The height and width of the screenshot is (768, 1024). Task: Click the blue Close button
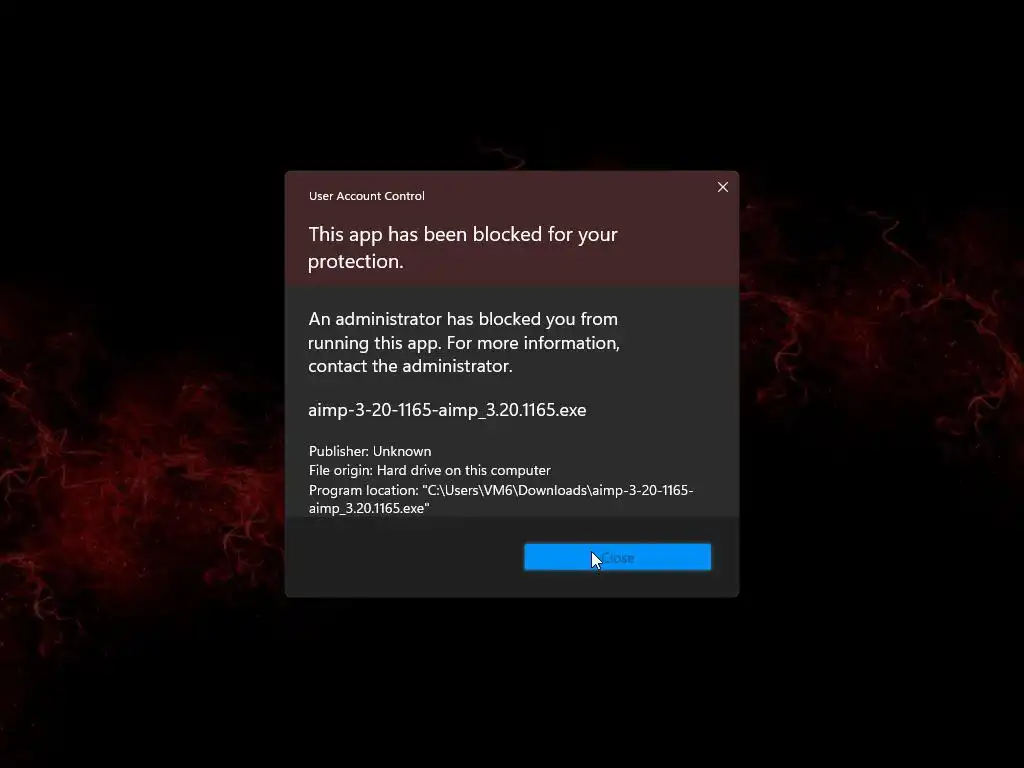pos(617,557)
